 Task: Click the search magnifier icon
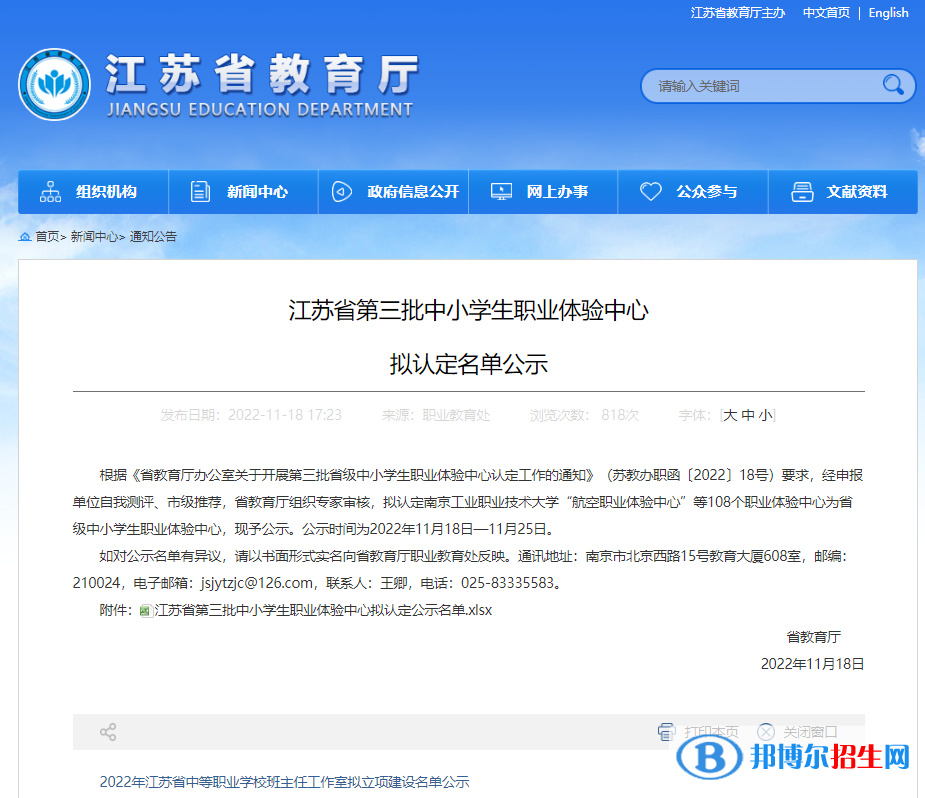coord(893,86)
